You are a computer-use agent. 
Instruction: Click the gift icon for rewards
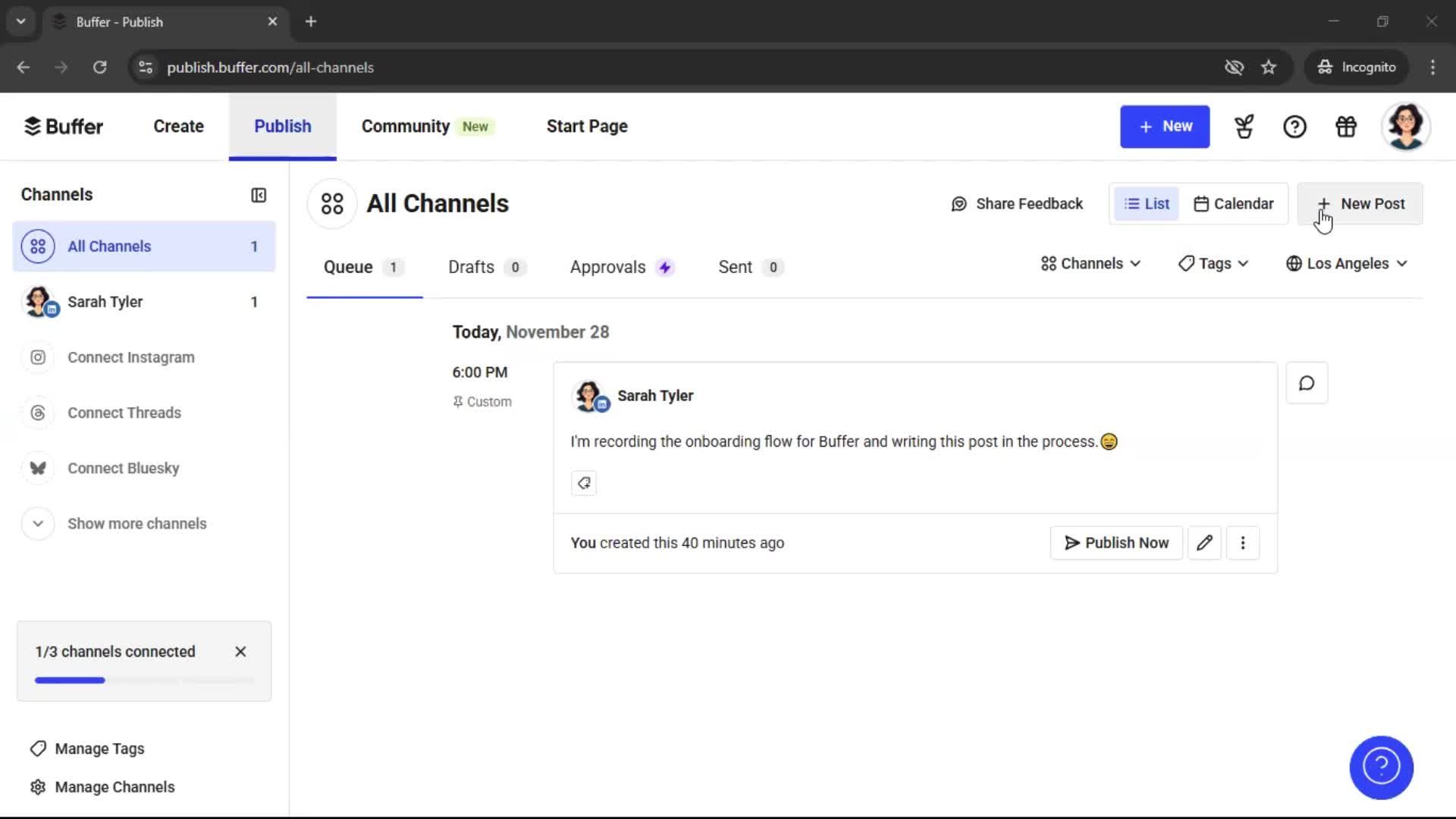click(x=1346, y=127)
